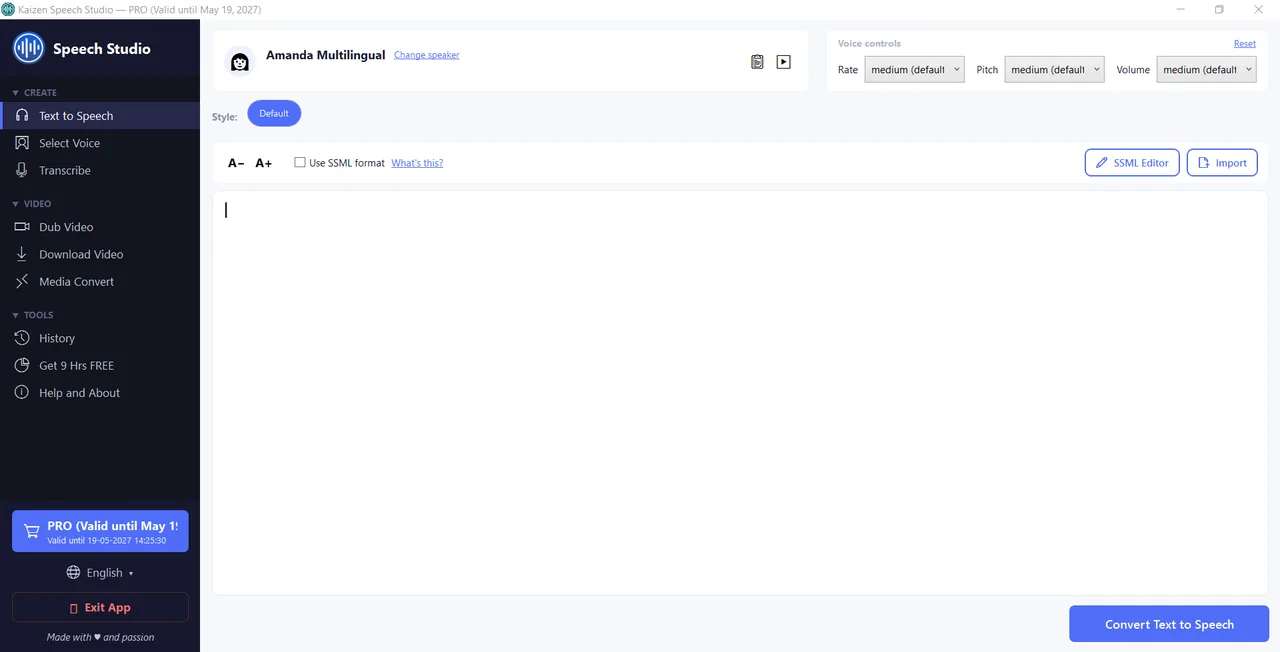Select the Default style pill
Screen dimensions: 1280x652
(x=274, y=114)
